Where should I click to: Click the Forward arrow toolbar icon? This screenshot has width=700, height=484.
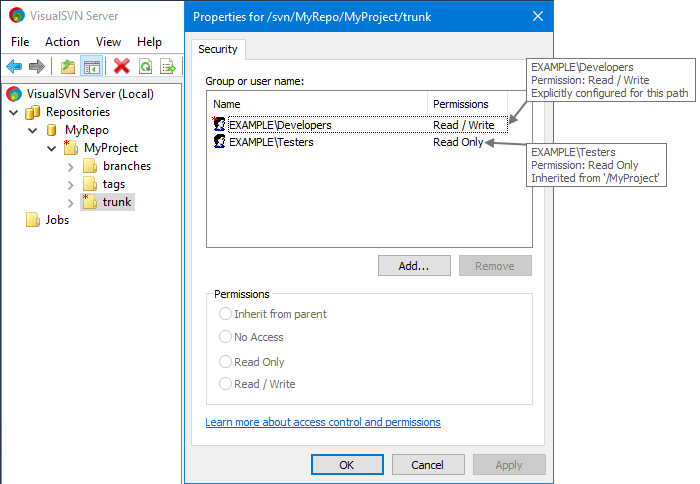tap(37, 67)
